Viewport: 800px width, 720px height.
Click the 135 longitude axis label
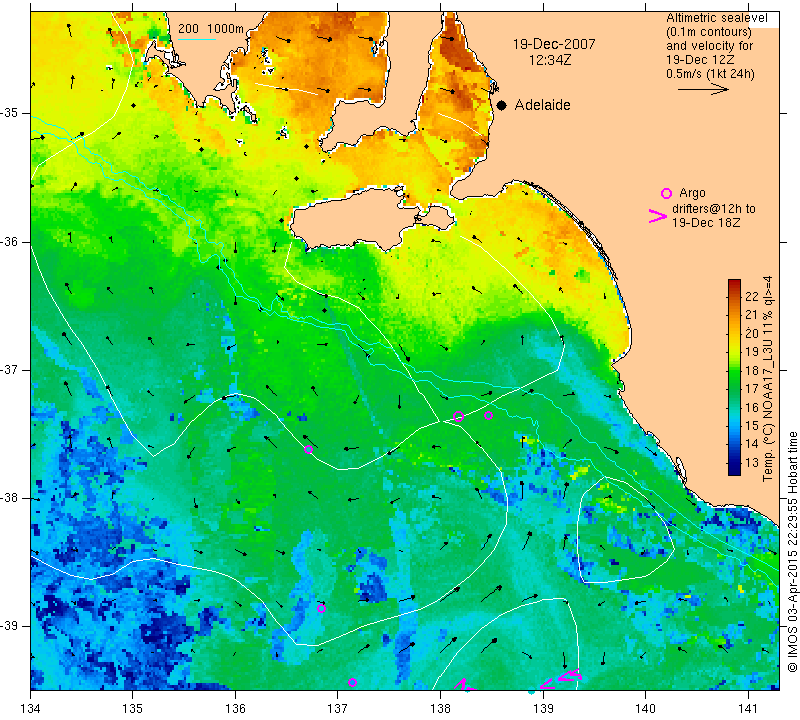click(x=133, y=709)
